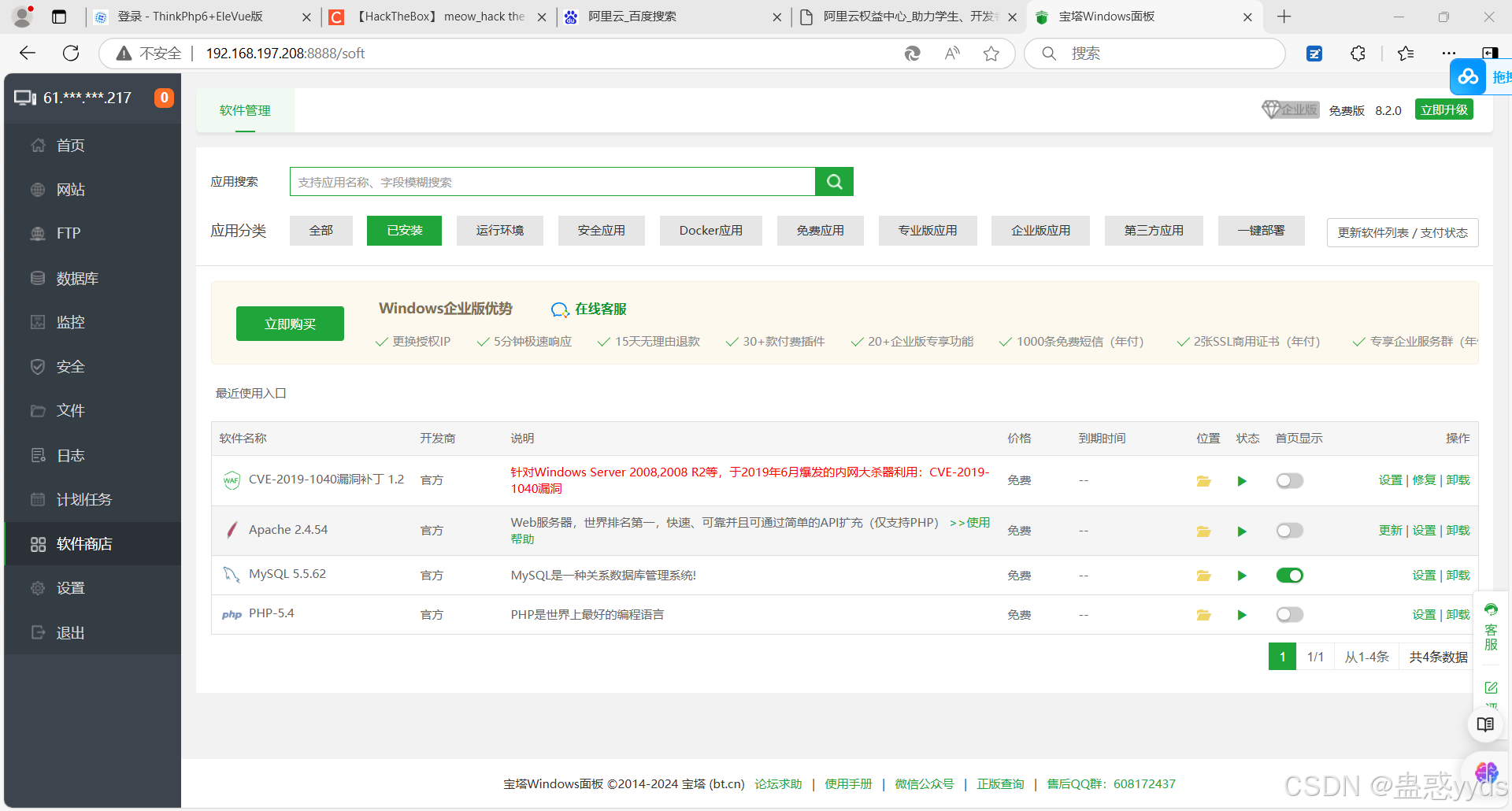Enable homepage display for PHP-5.4
The width and height of the screenshot is (1512, 811).
click(x=1290, y=614)
